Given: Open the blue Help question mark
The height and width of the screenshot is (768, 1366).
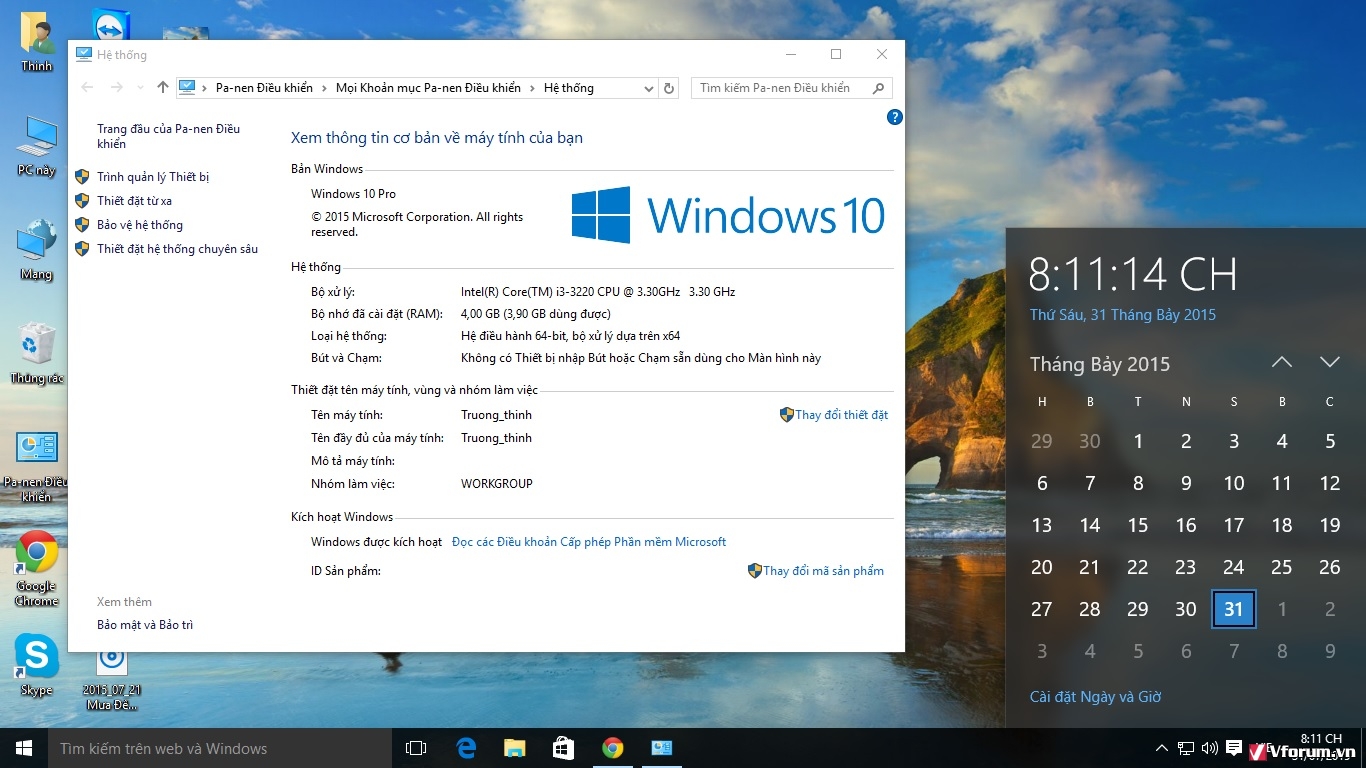Looking at the screenshot, I should point(895,117).
